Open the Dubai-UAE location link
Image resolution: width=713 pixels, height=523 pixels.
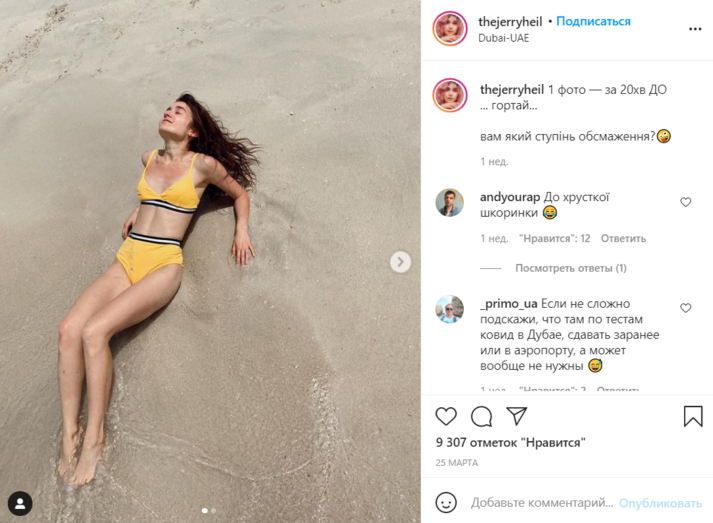[x=504, y=38]
